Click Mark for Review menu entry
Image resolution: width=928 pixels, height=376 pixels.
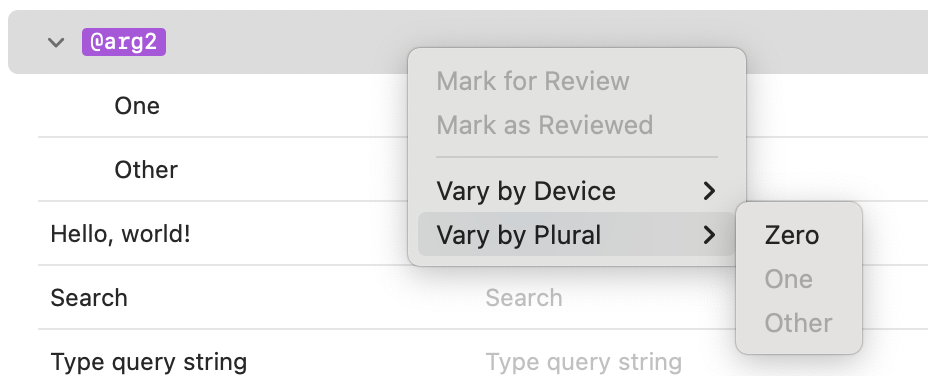[533, 81]
